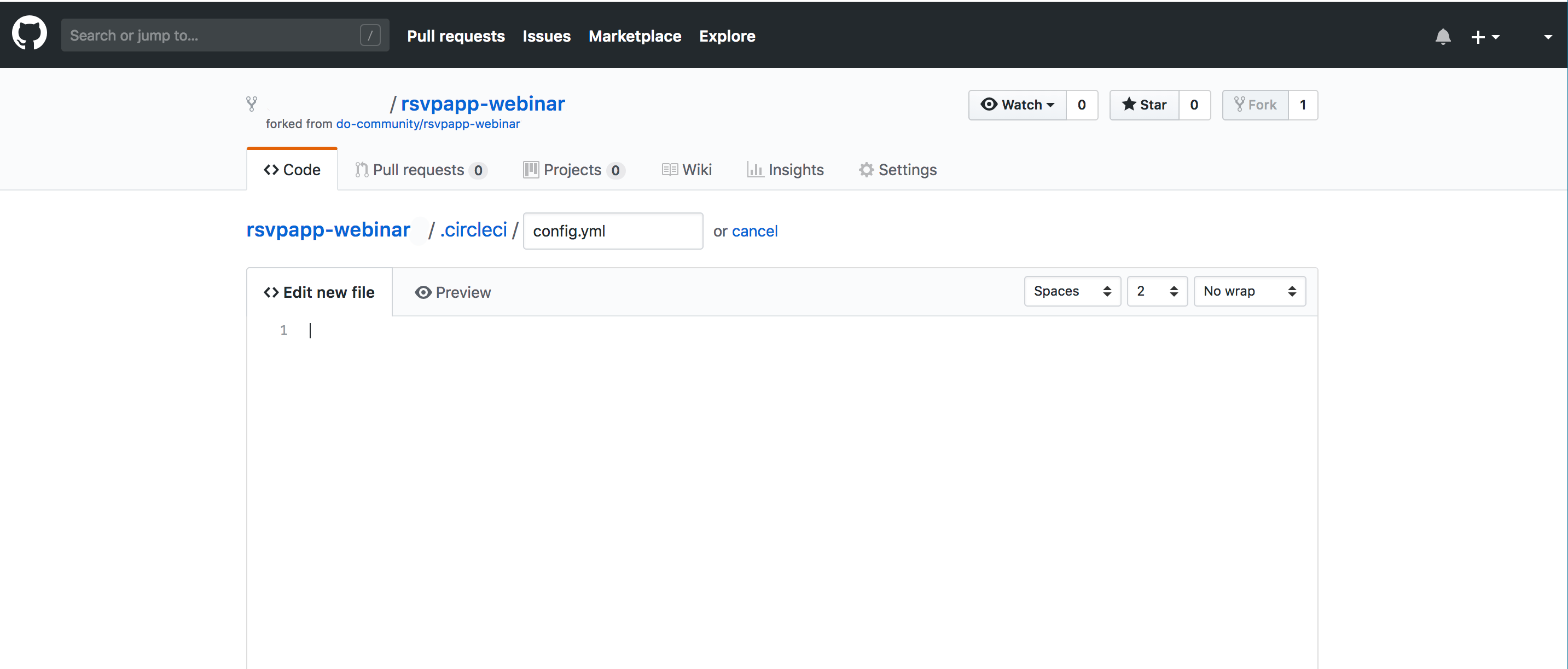Image resolution: width=1568 pixels, height=669 pixels.
Task: Cancel creating the new file
Action: 754,231
